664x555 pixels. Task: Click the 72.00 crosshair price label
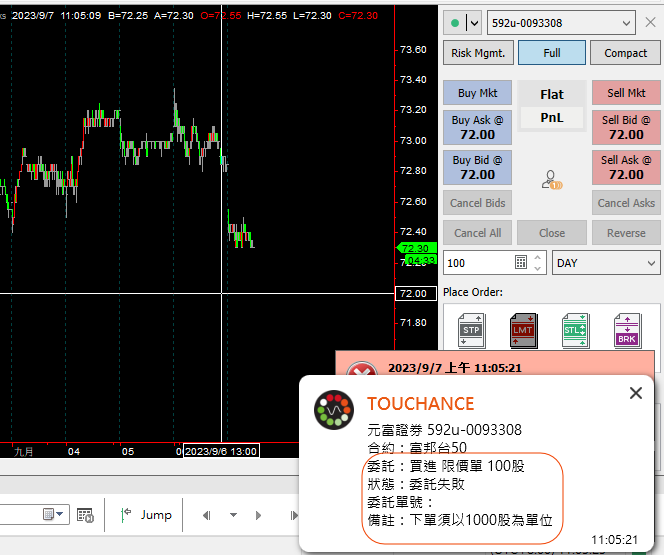pos(415,293)
